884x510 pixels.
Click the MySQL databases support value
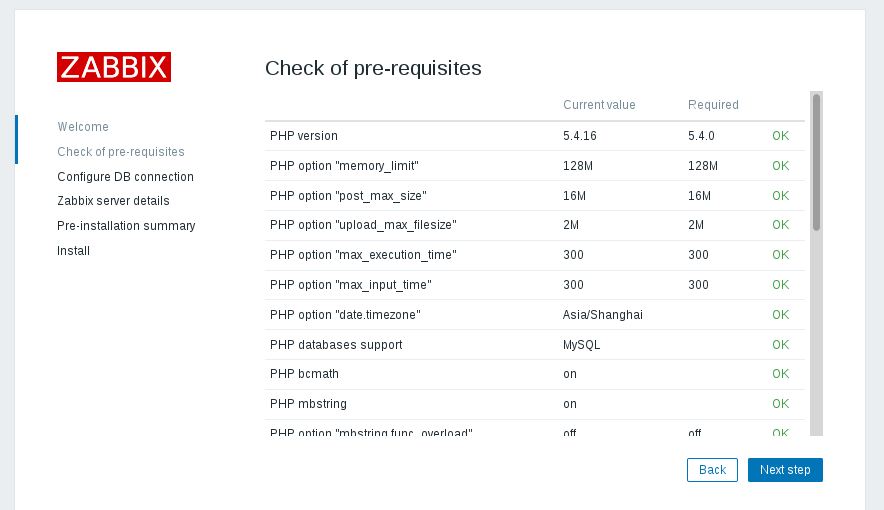click(581, 344)
